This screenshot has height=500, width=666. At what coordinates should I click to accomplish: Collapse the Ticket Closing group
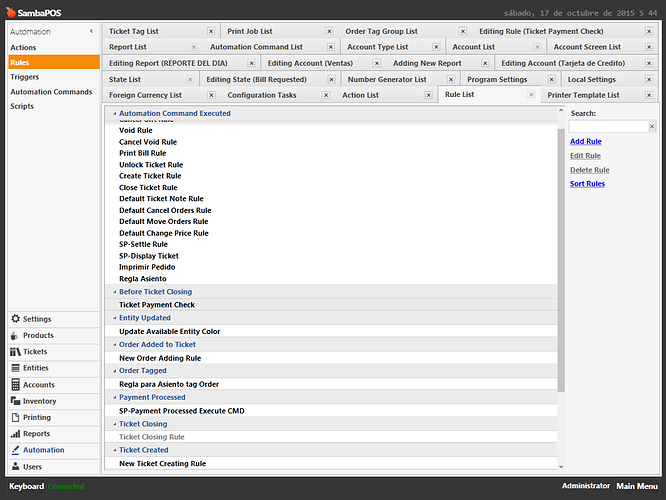[x=115, y=424]
